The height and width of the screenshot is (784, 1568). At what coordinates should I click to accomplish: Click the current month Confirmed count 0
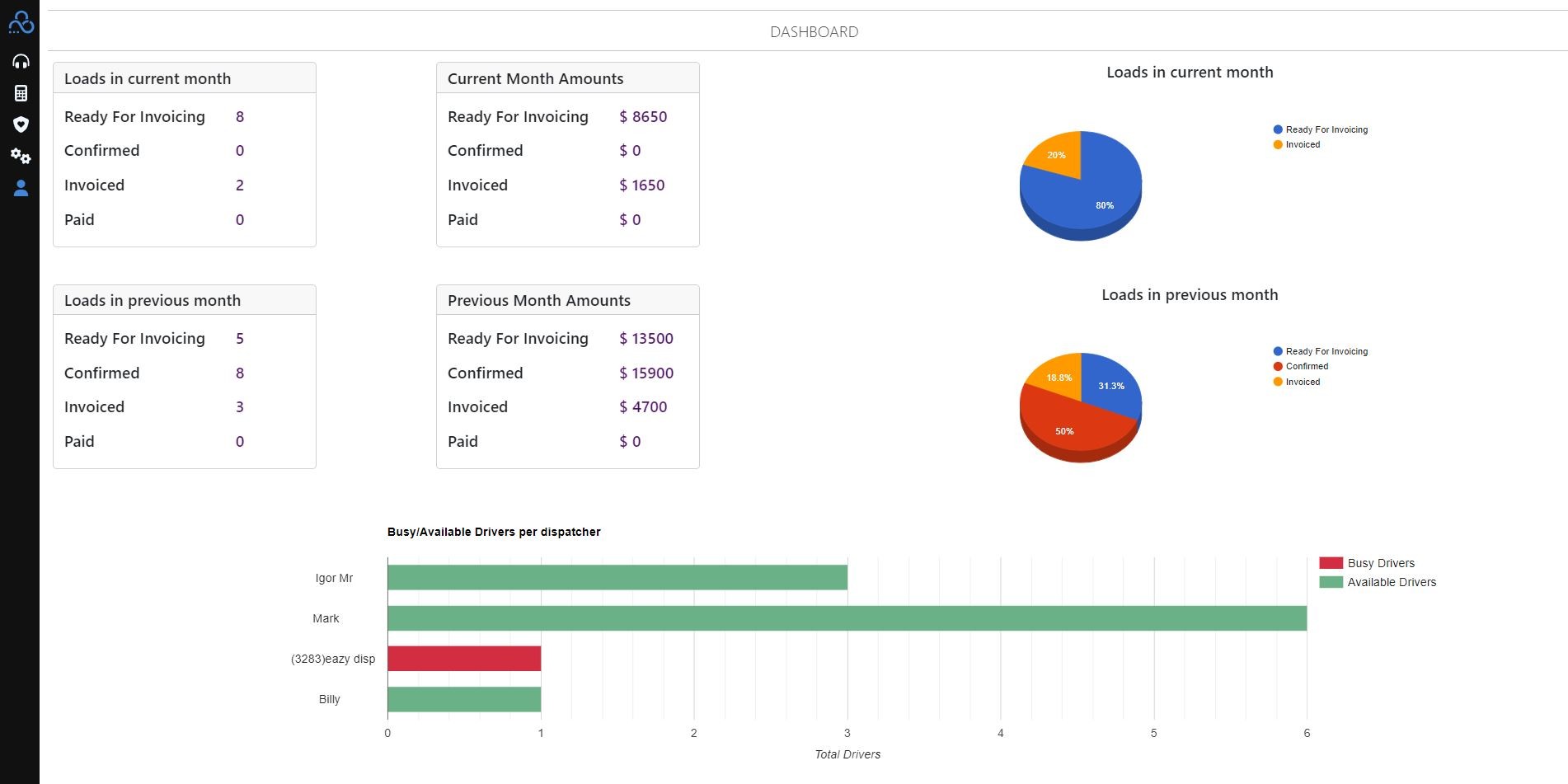pyautogui.click(x=240, y=151)
